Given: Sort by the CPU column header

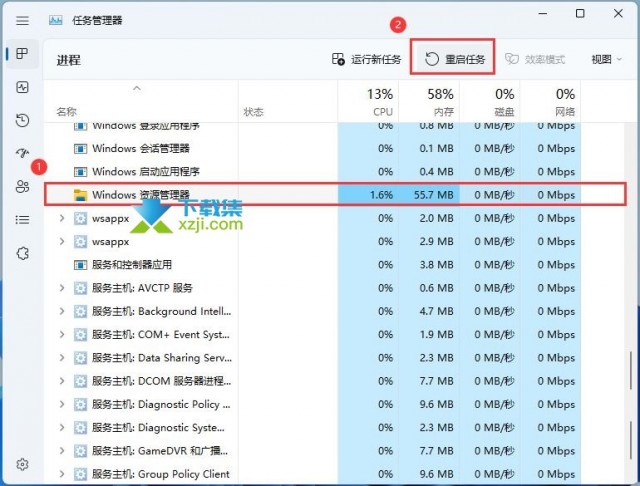Looking at the screenshot, I should (x=368, y=101).
